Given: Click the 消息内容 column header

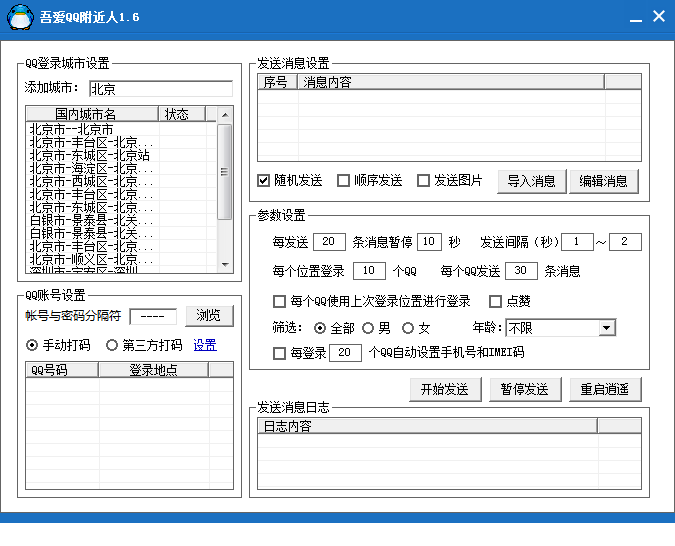Looking at the screenshot, I should pos(451,82).
